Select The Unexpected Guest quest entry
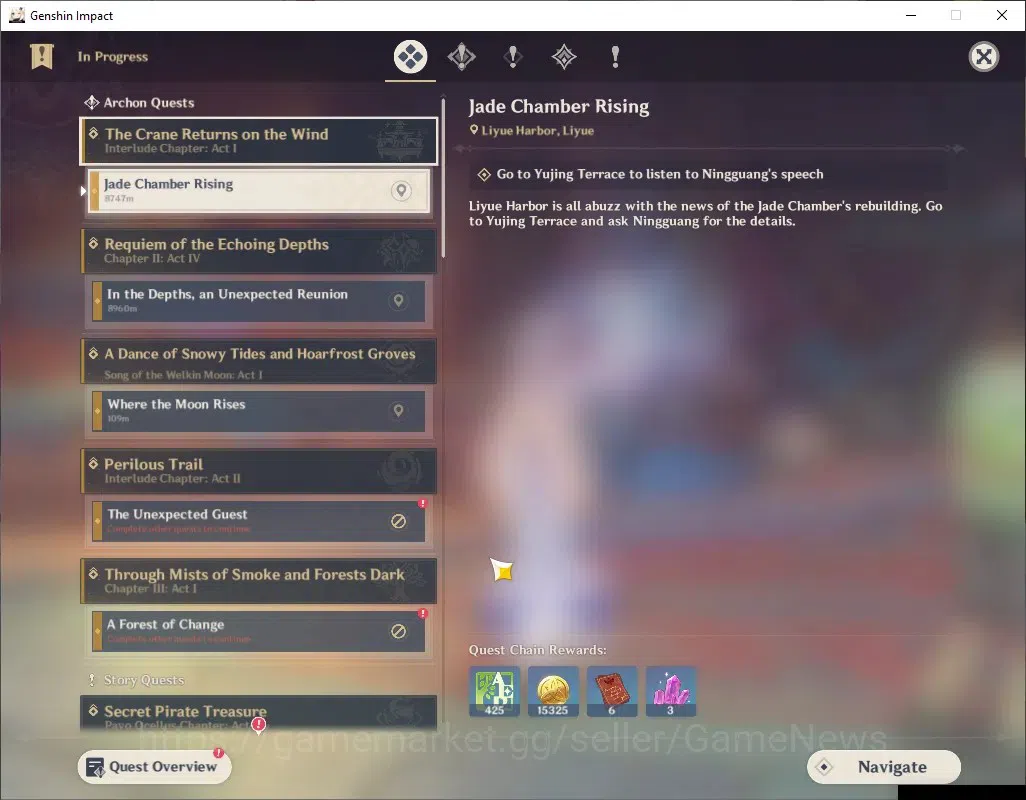The image size is (1026, 800). [259, 521]
